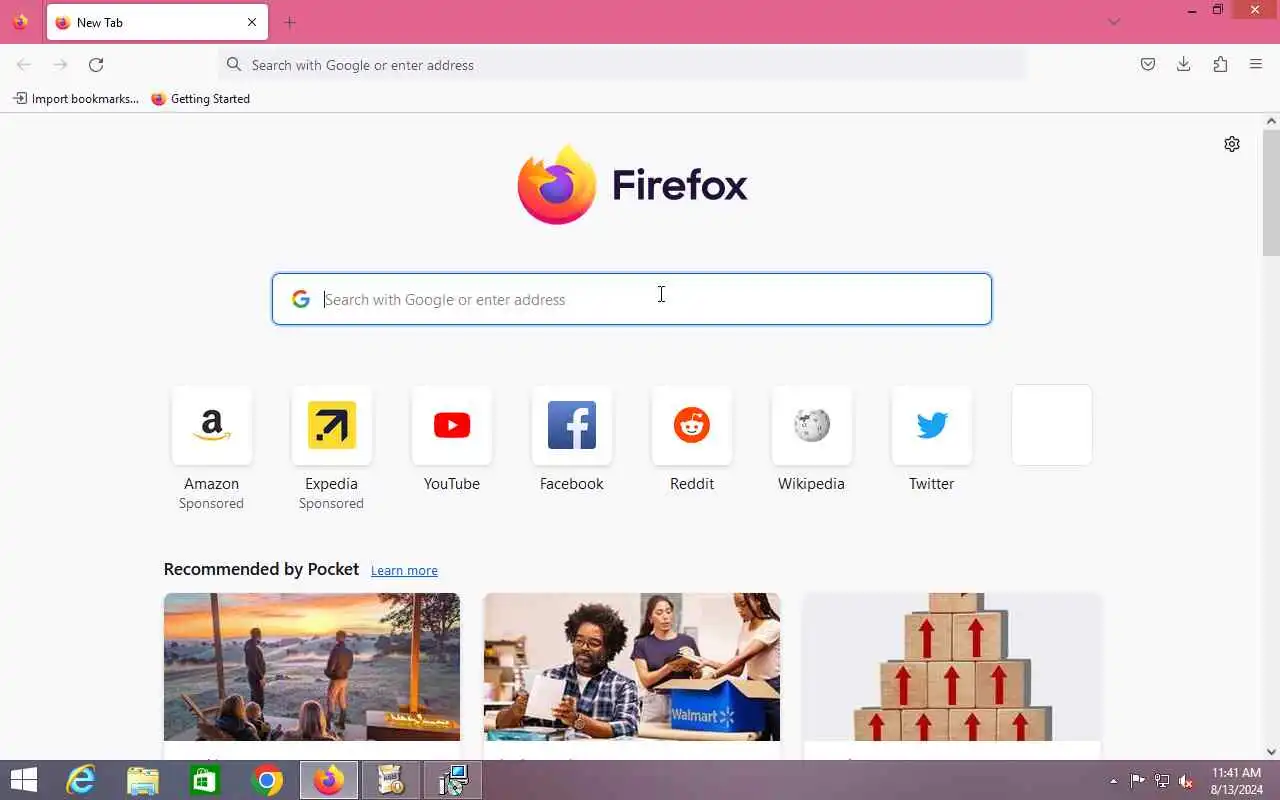Screen dimensions: 1280x800
Task: Show hidden system tray icons arrow
Action: [x=1114, y=781]
